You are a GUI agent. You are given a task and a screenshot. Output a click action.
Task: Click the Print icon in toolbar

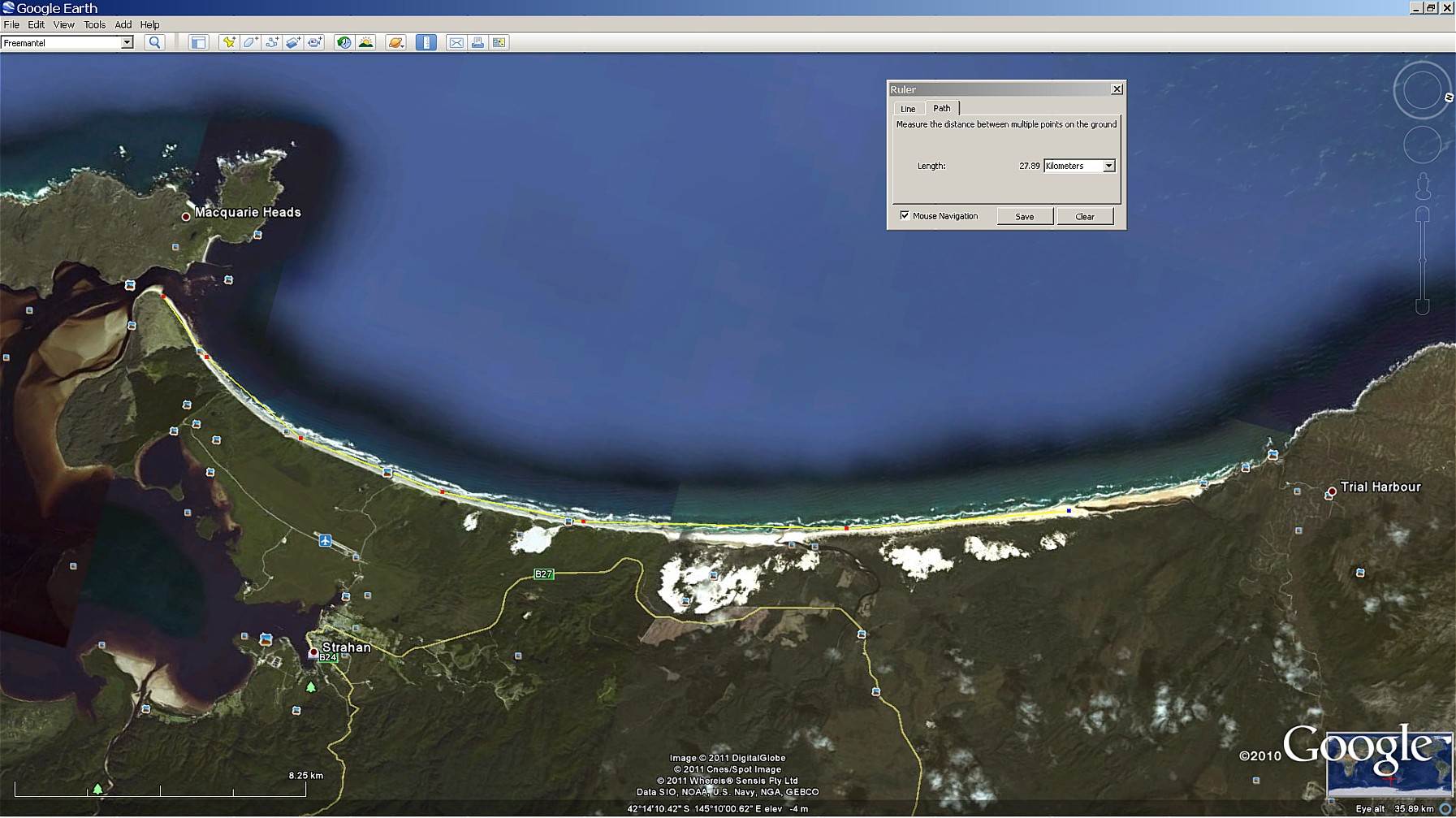point(477,42)
